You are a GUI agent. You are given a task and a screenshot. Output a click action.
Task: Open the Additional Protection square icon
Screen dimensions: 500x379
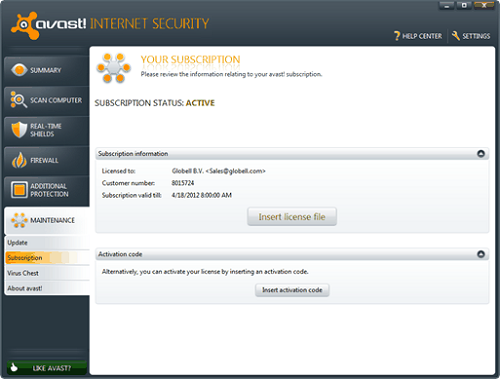pos(19,189)
